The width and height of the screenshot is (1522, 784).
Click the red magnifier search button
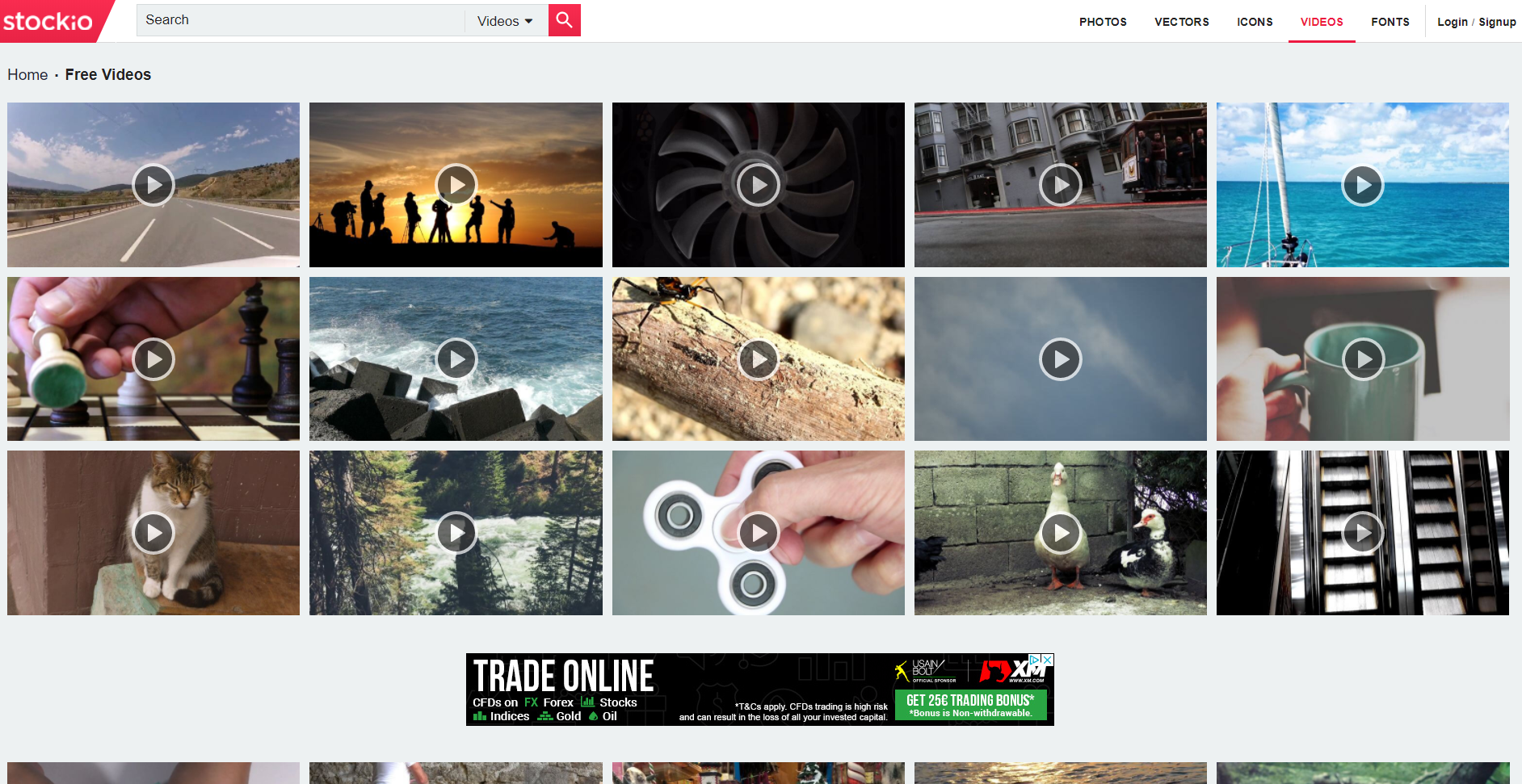tap(564, 20)
